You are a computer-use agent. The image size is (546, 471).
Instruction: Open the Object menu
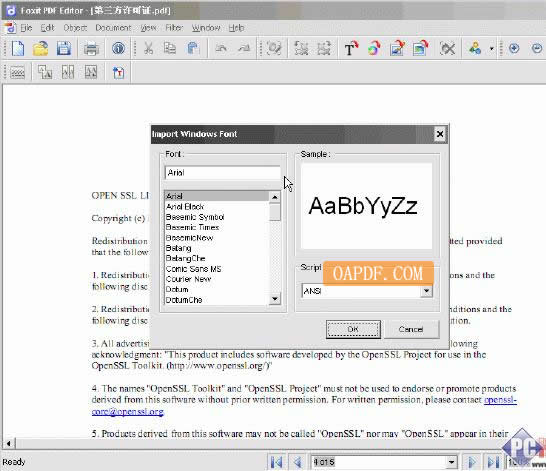(75, 28)
